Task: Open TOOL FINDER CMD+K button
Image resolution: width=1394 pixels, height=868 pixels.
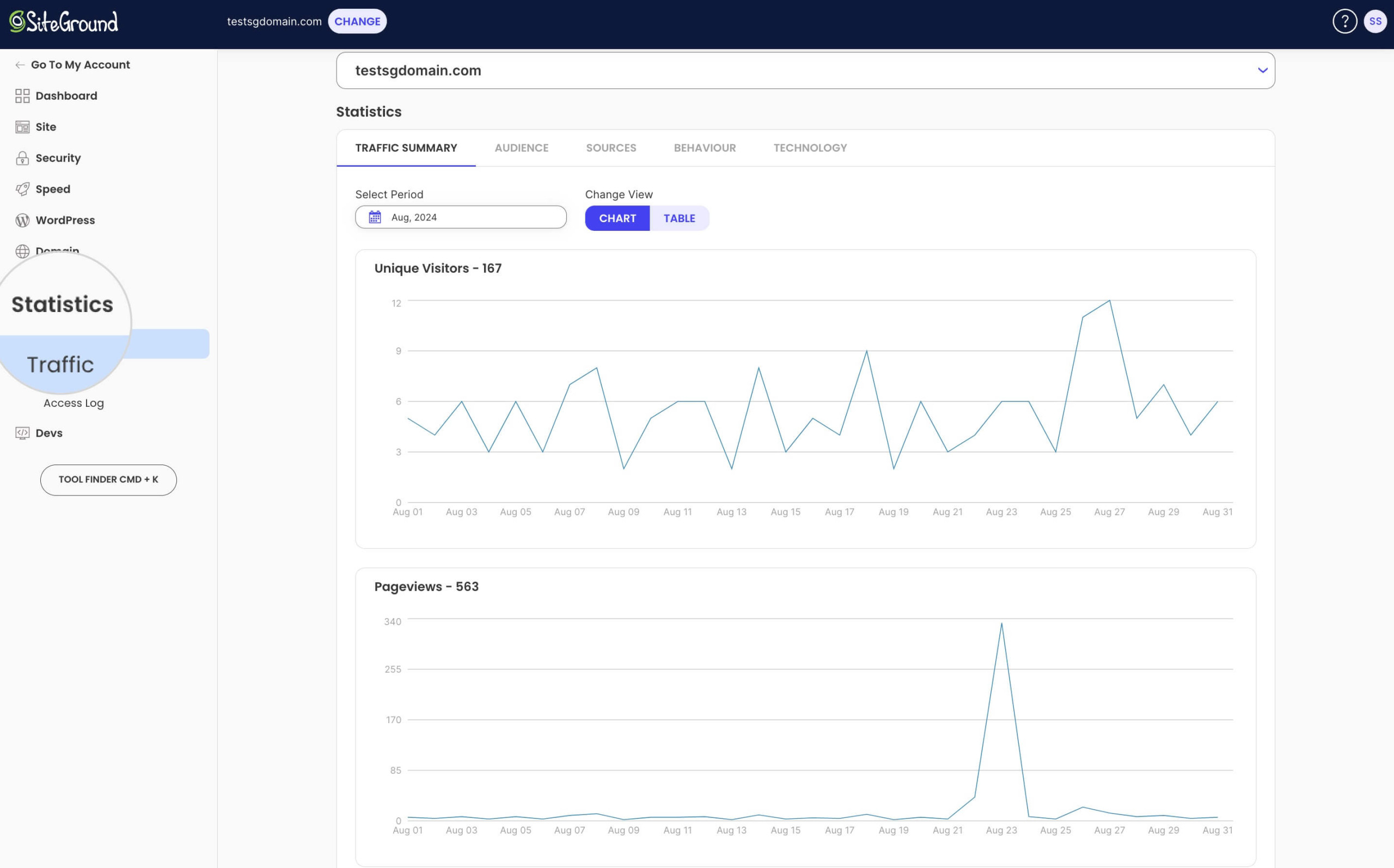Action: point(108,480)
